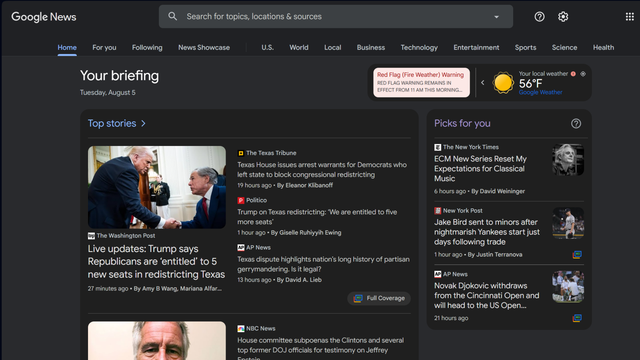
Task: Click the By David Weininger byline
Action: coord(498,191)
